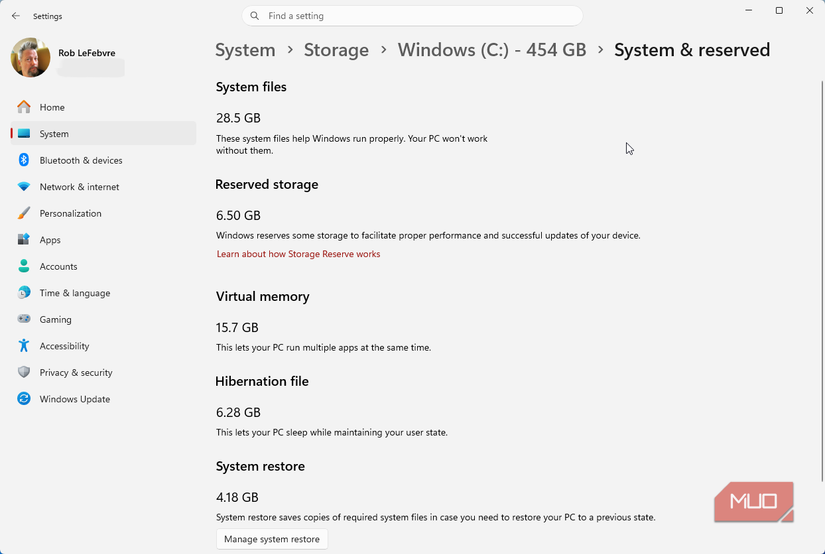This screenshot has width=825, height=554.
Task: Click Rob LeFebvre profile picture
Action: [31, 58]
